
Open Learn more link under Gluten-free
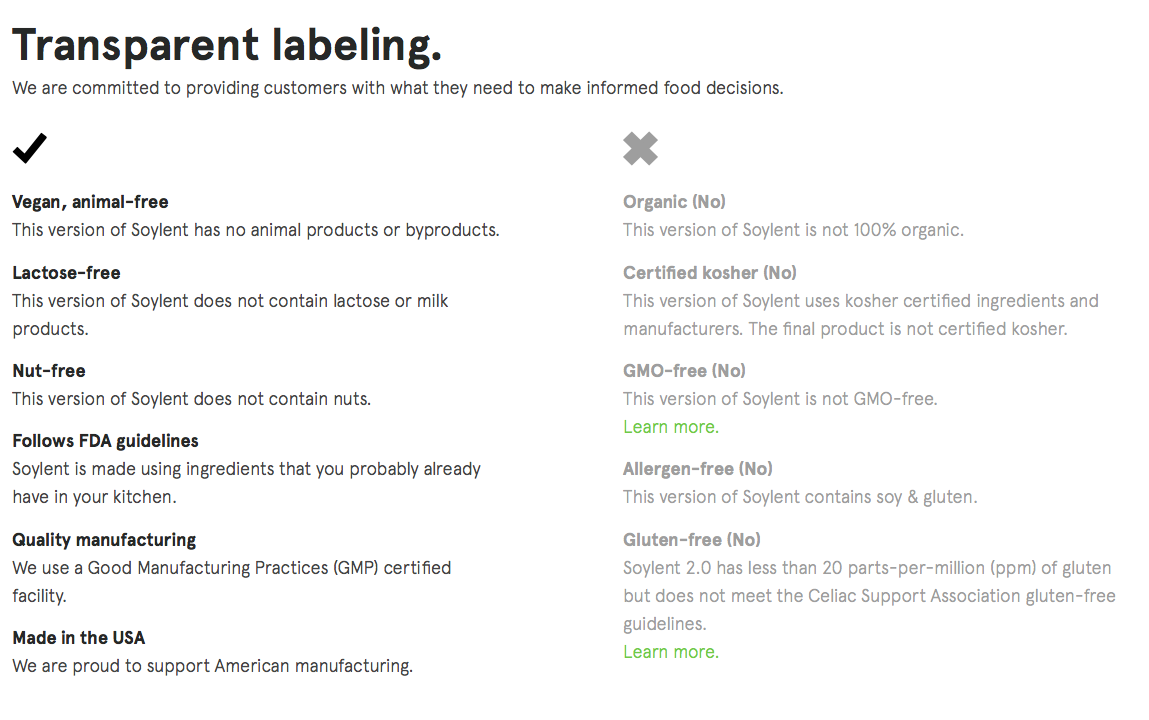(x=670, y=652)
